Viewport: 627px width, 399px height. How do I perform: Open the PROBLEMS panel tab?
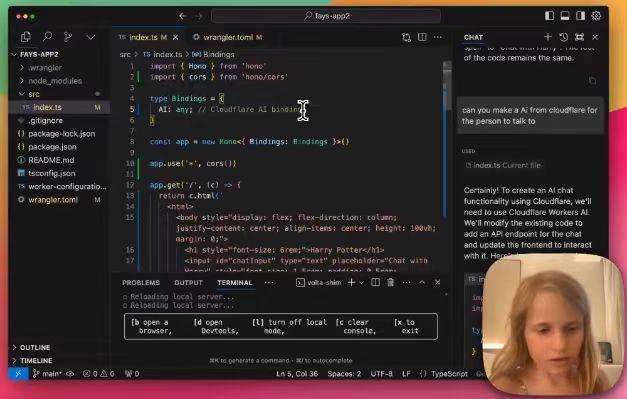141,283
